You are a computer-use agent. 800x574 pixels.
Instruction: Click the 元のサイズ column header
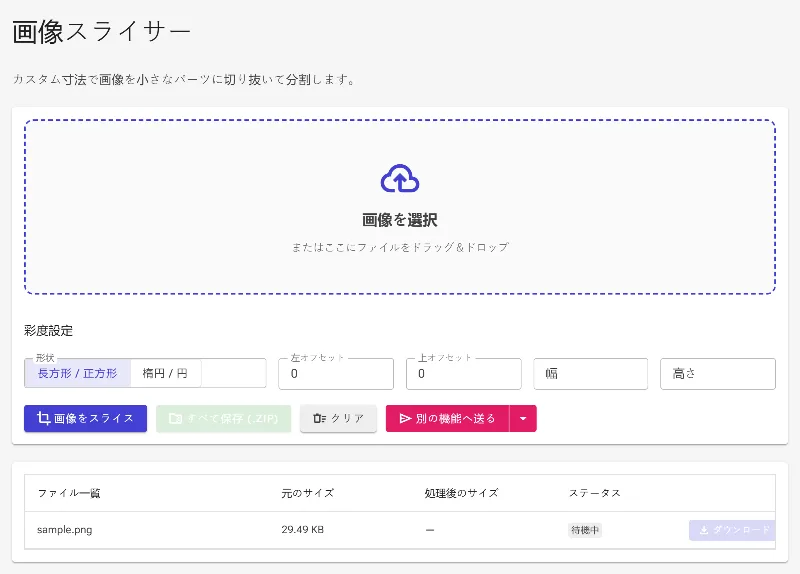click(308, 493)
